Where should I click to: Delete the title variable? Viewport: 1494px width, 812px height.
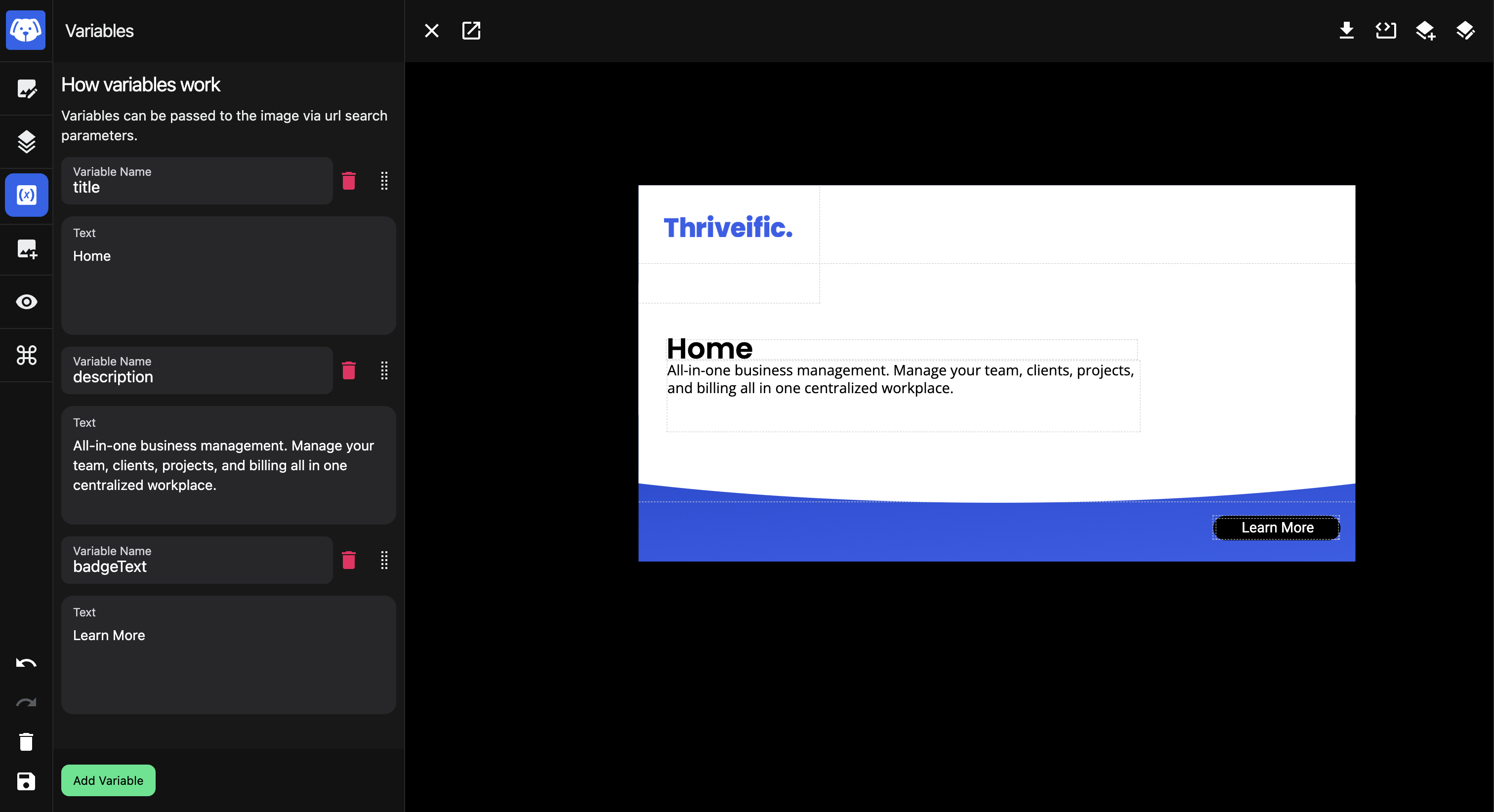(x=349, y=180)
